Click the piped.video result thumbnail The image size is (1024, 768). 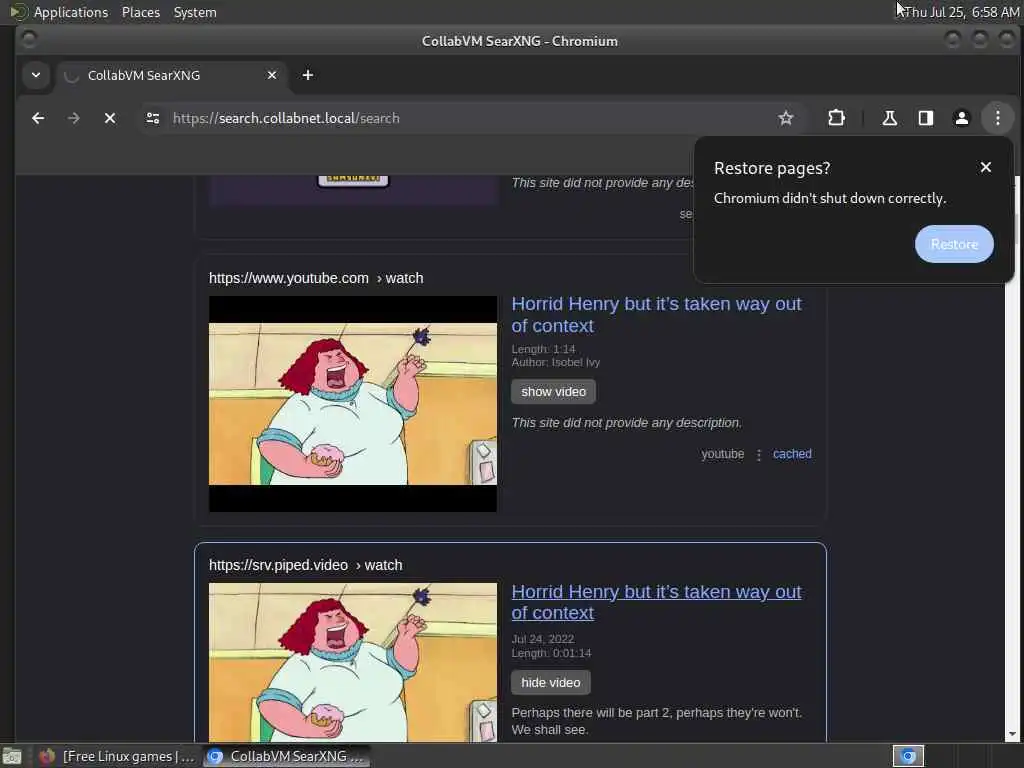[353, 662]
